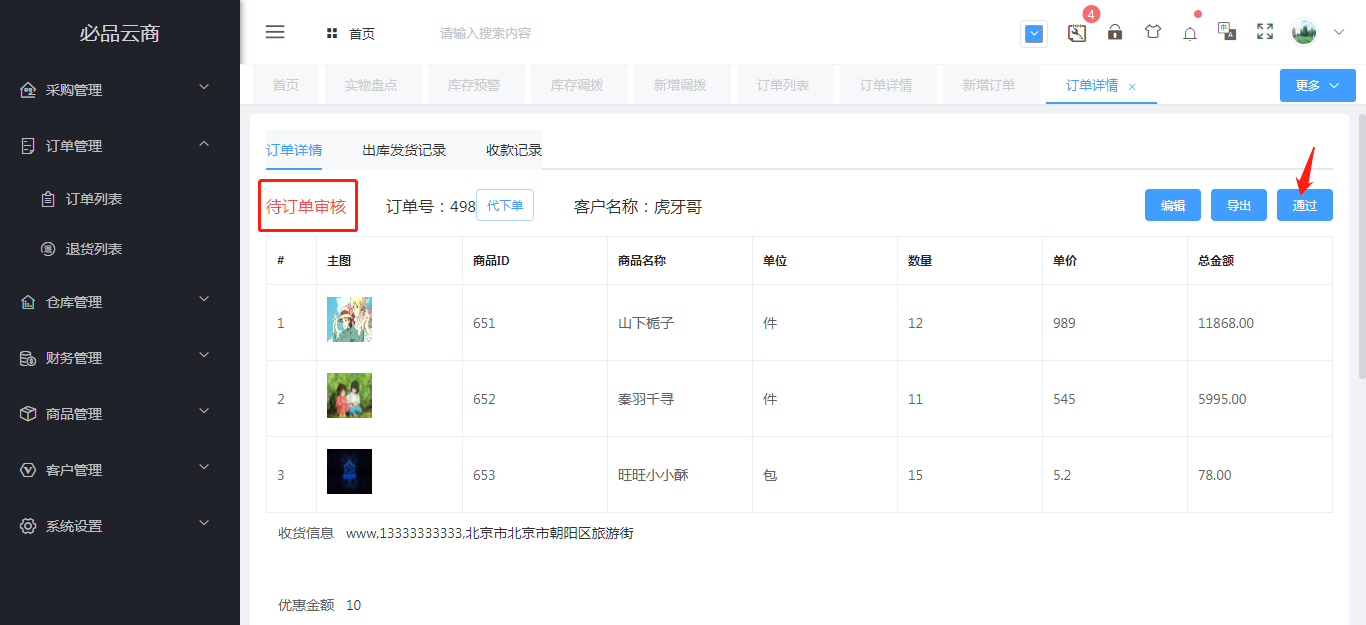Toggle the hamburger menu to collapse sidebar
Viewport: 1366px width, 625px height.
pos(275,32)
